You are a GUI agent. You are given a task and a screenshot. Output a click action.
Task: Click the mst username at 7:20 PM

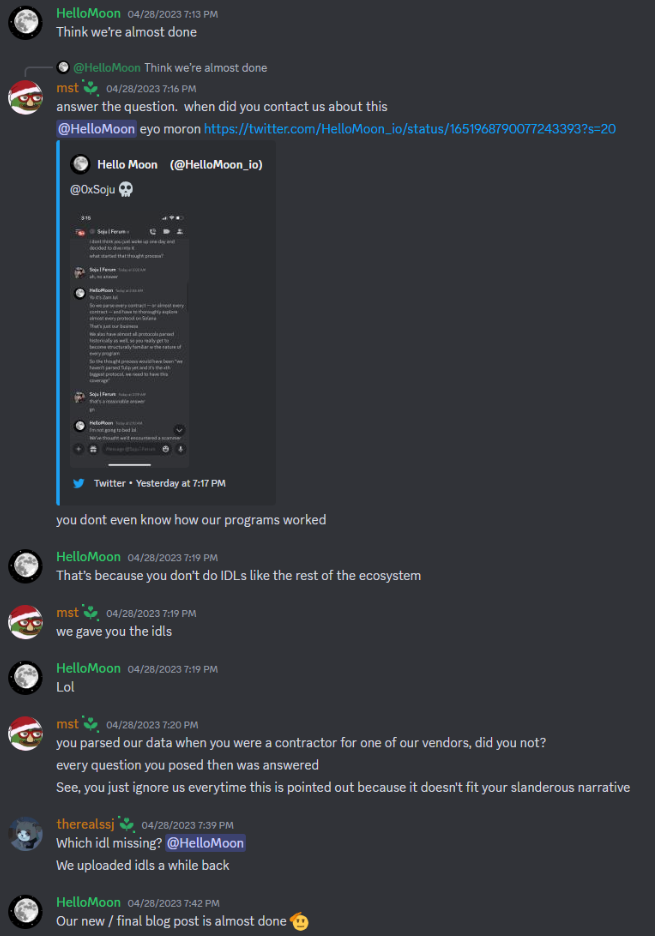coord(67,724)
